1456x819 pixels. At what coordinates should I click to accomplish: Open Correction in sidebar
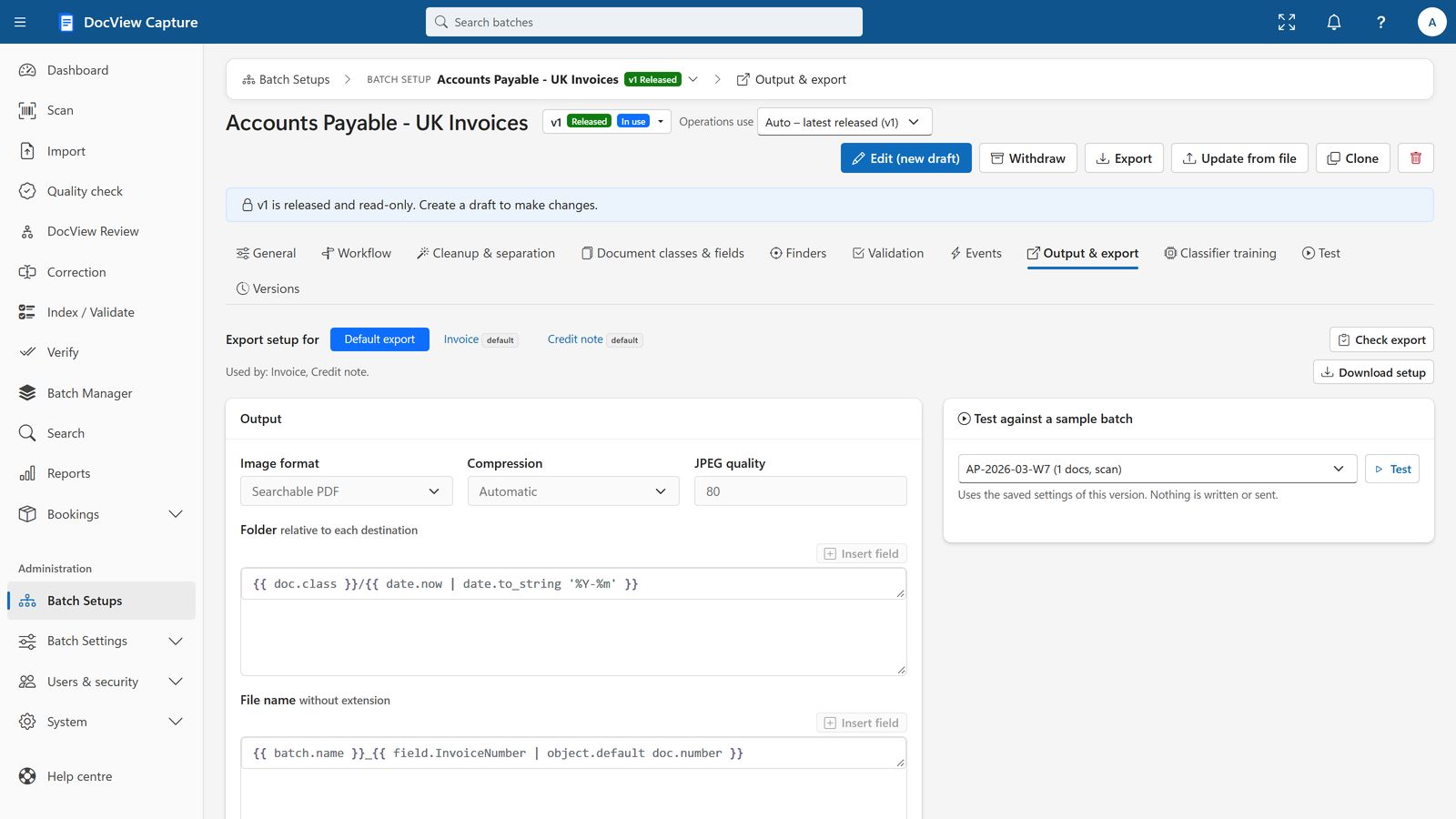coord(101,272)
